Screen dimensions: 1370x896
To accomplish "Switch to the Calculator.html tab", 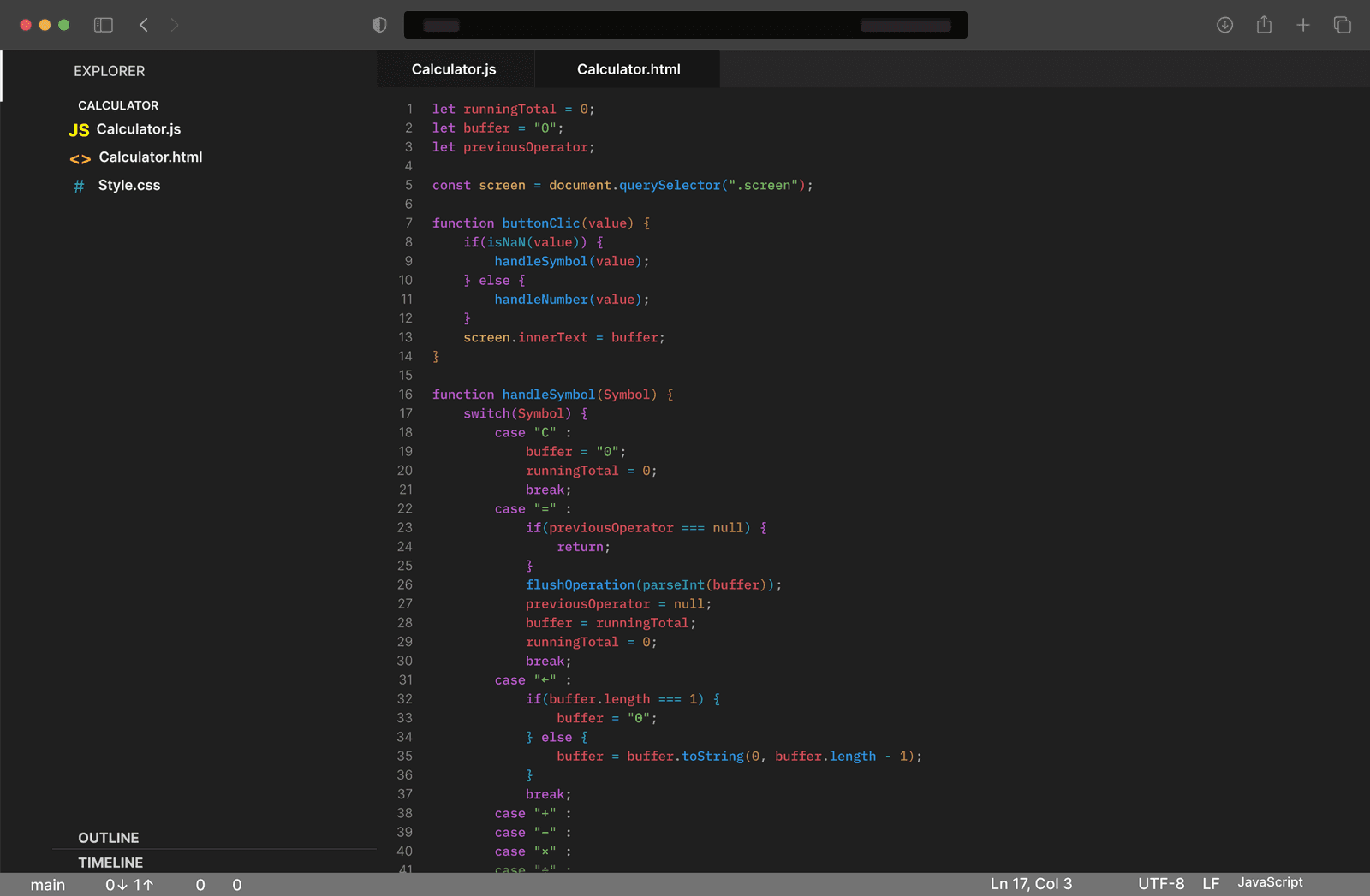I will pyautogui.click(x=628, y=69).
